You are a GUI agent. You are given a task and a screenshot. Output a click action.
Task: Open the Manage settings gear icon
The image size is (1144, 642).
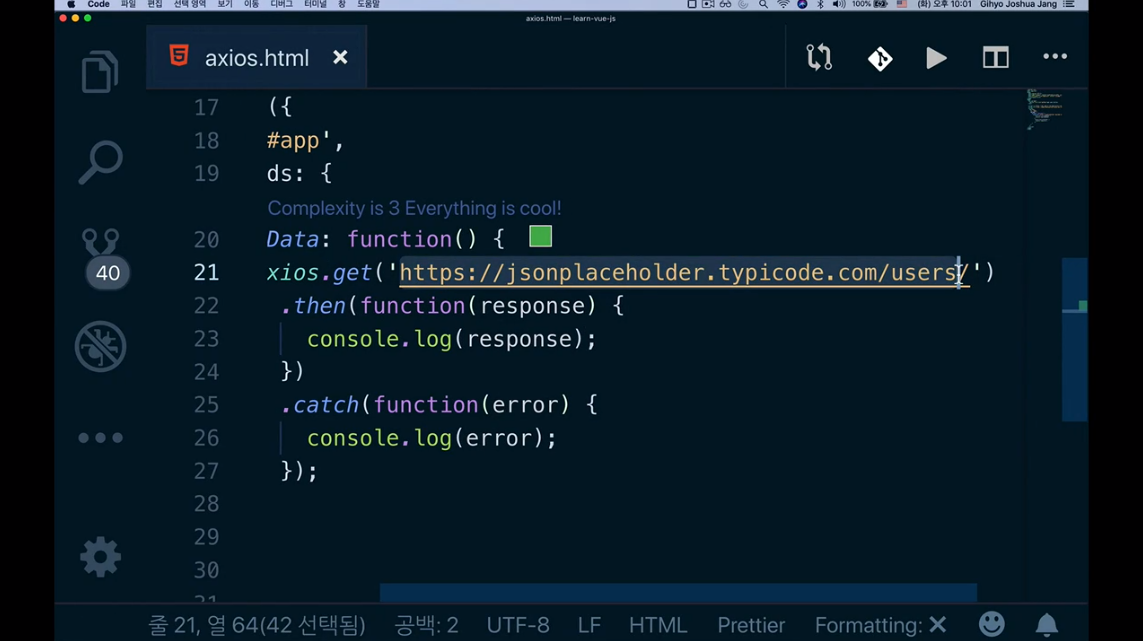(x=100, y=557)
